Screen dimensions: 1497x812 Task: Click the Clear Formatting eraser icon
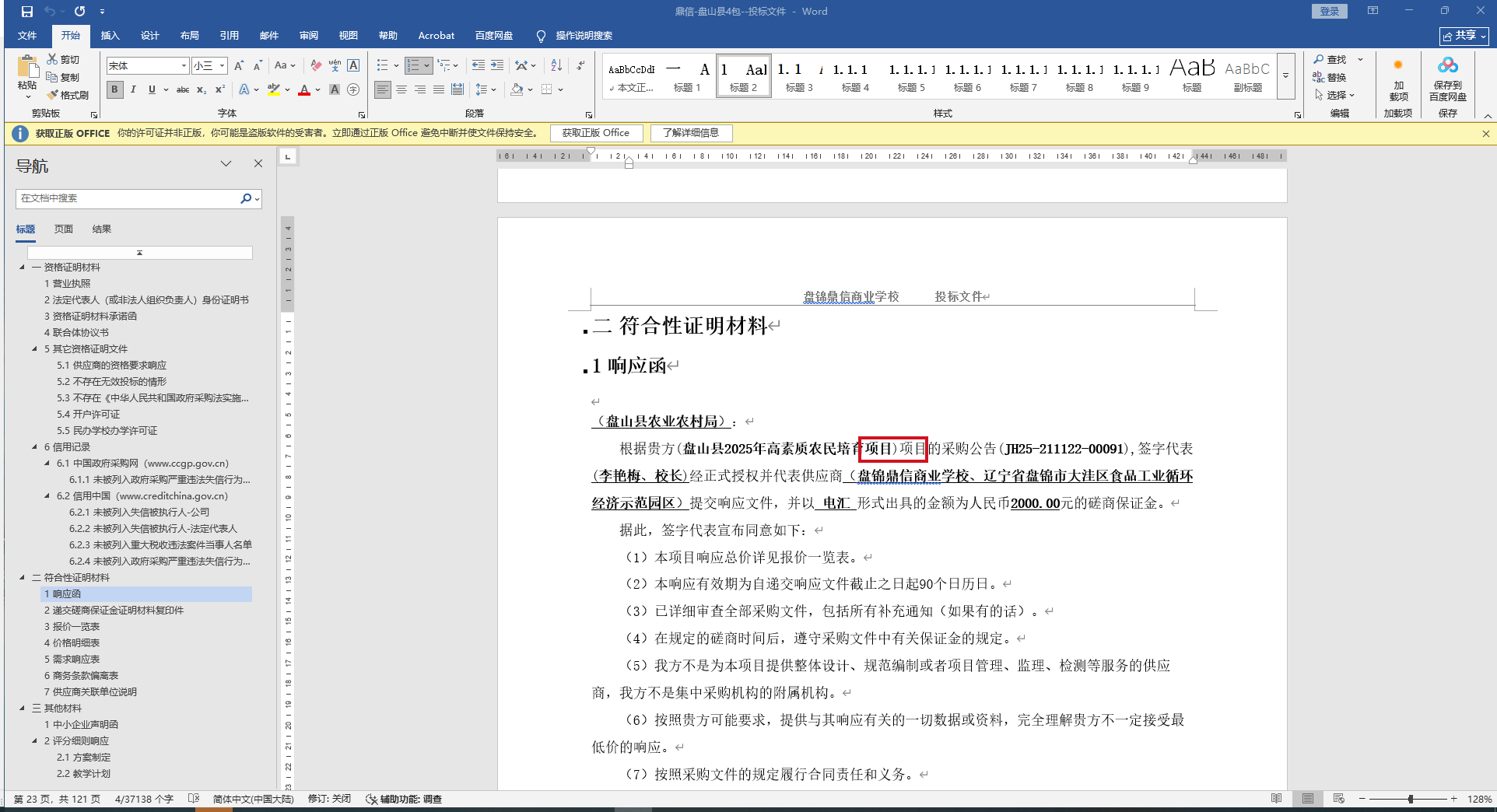[315, 66]
